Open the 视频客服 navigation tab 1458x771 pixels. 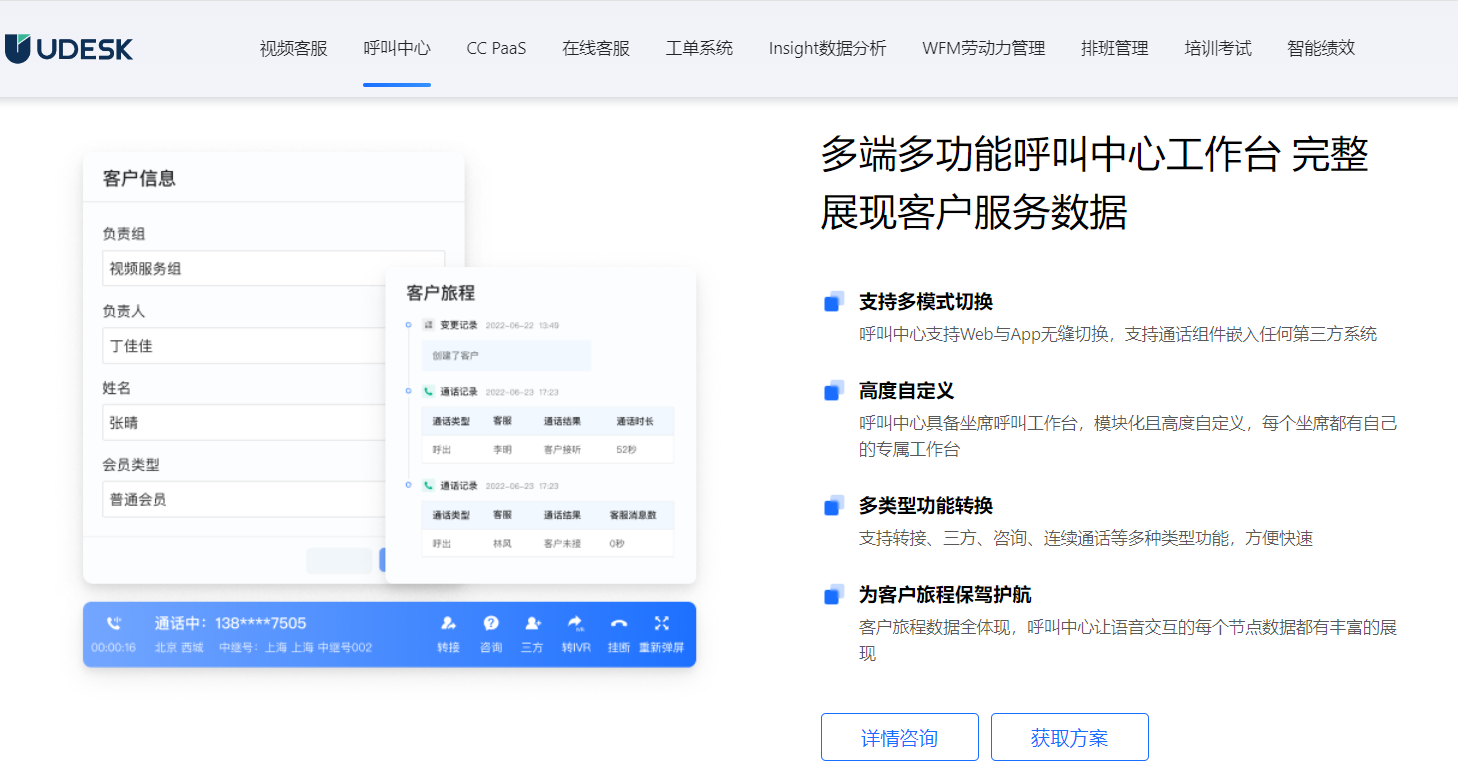tap(293, 48)
